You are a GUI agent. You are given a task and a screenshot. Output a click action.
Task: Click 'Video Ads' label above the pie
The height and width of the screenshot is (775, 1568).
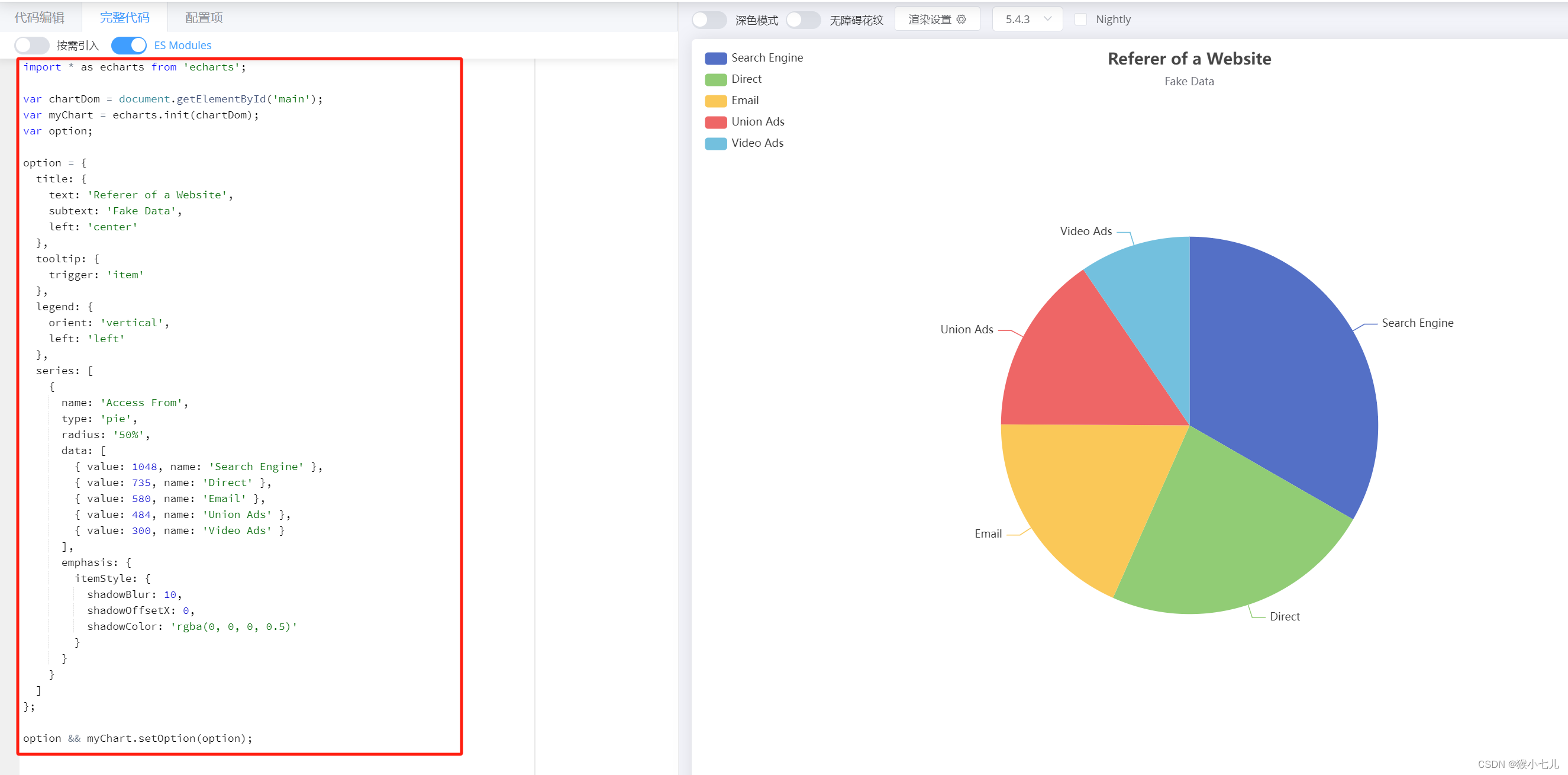point(1085,231)
